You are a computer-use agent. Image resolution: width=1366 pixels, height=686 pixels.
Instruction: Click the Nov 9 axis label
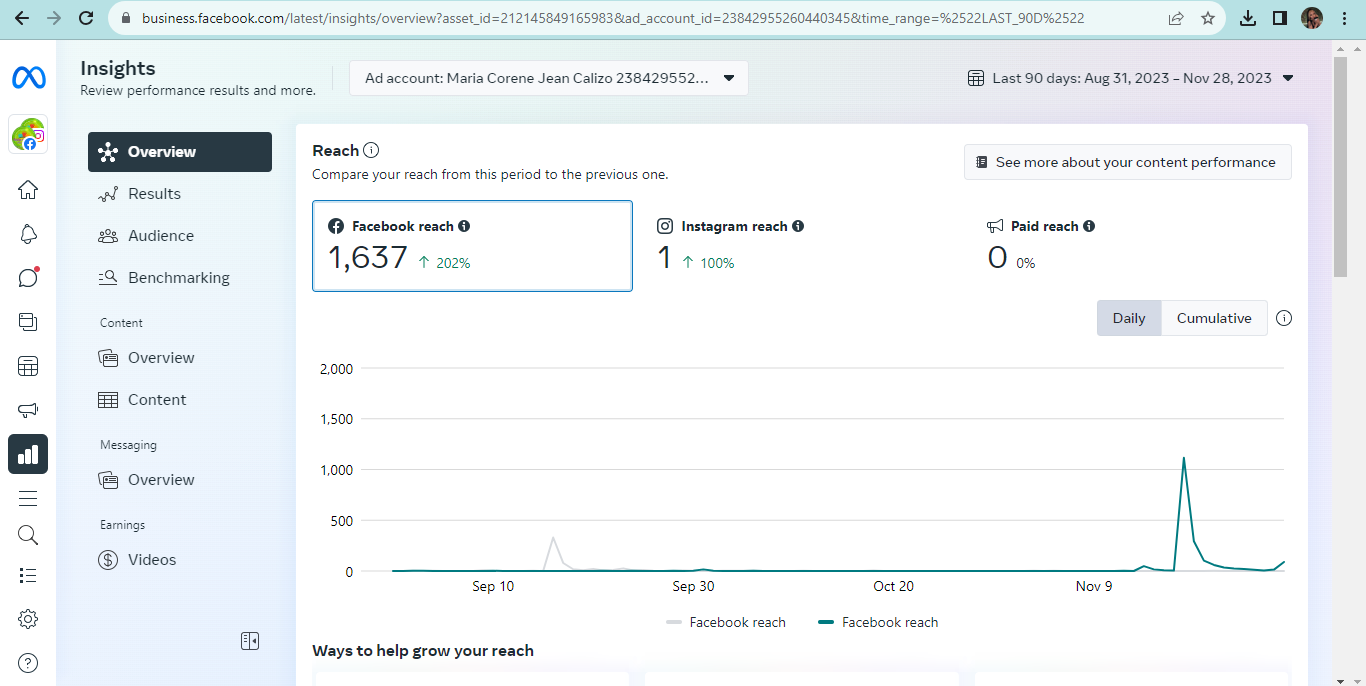tap(1094, 586)
